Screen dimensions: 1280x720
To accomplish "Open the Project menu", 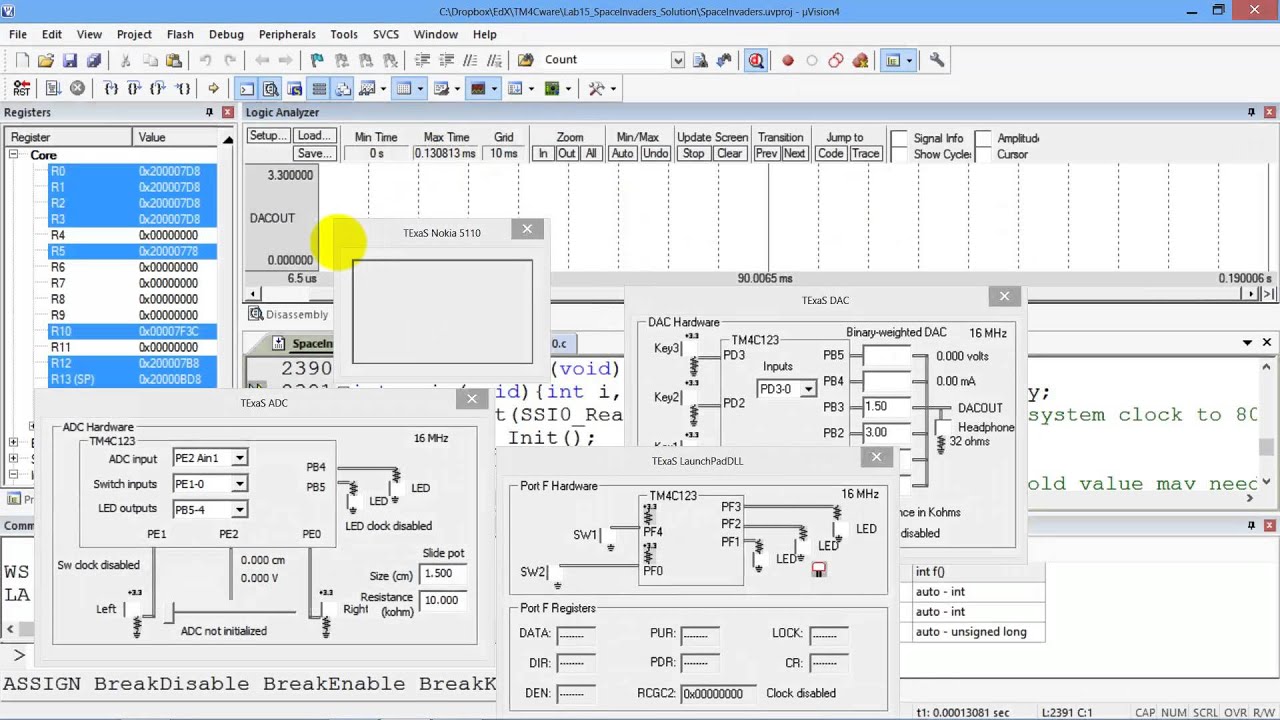I will click(x=134, y=34).
